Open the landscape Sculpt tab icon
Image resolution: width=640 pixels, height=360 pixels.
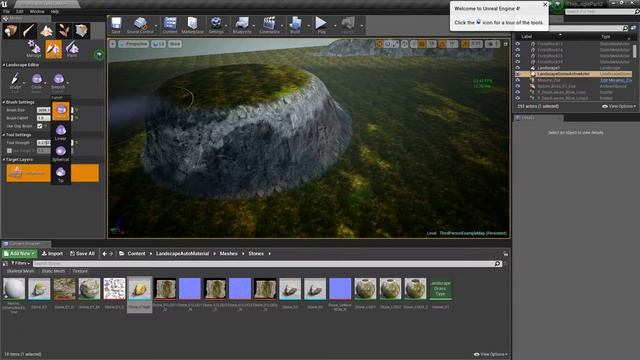coord(53,49)
